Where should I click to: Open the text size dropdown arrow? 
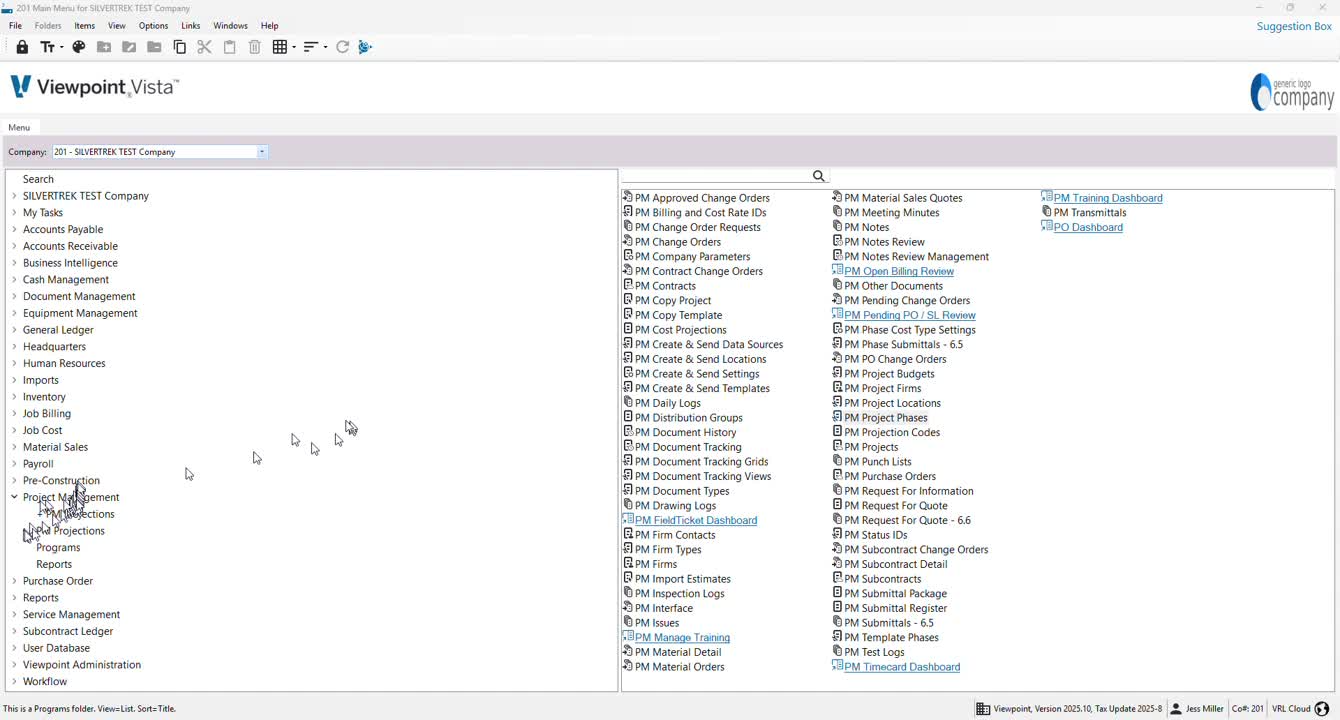tap(61, 47)
